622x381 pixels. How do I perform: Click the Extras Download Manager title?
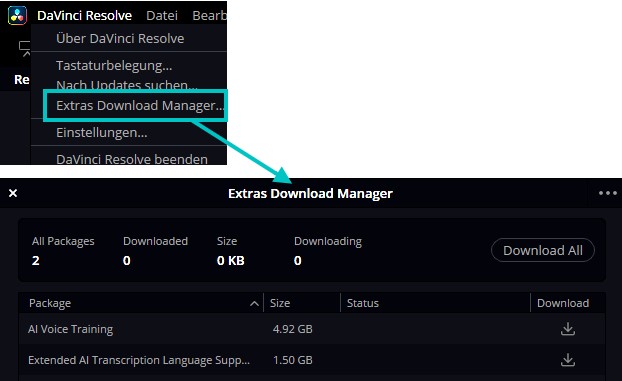(x=310, y=193)
